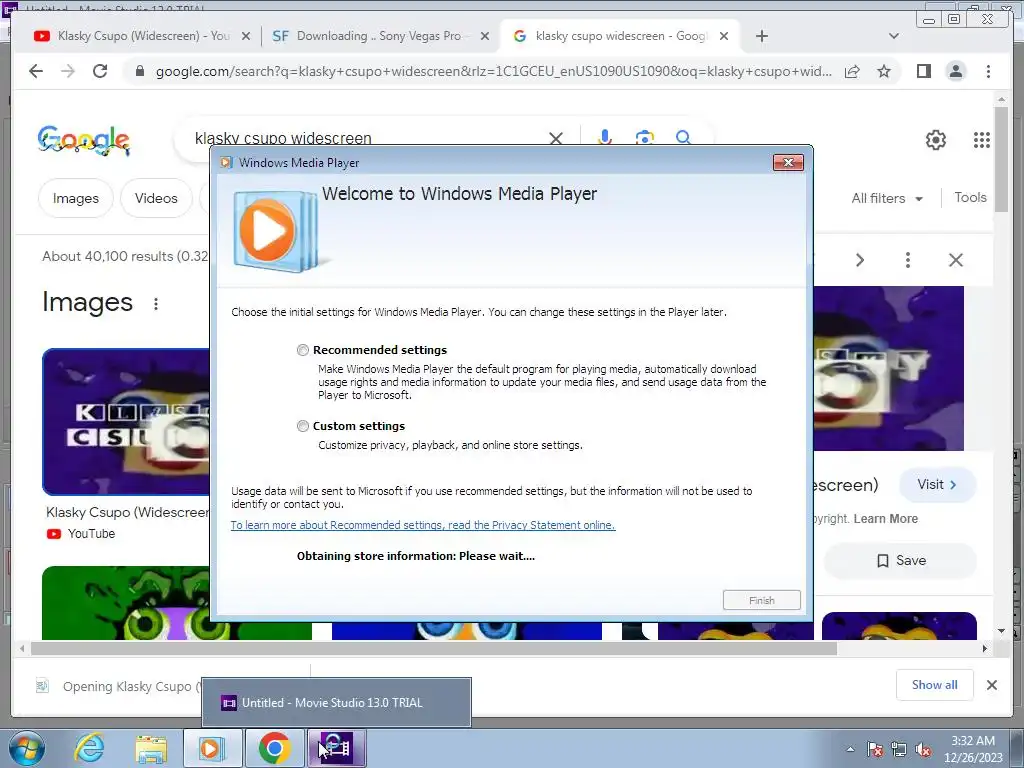The width and height of the screenshot is (1024, 768).
Task: Click the vertical page scrollbar
Action: (1001, 160)
